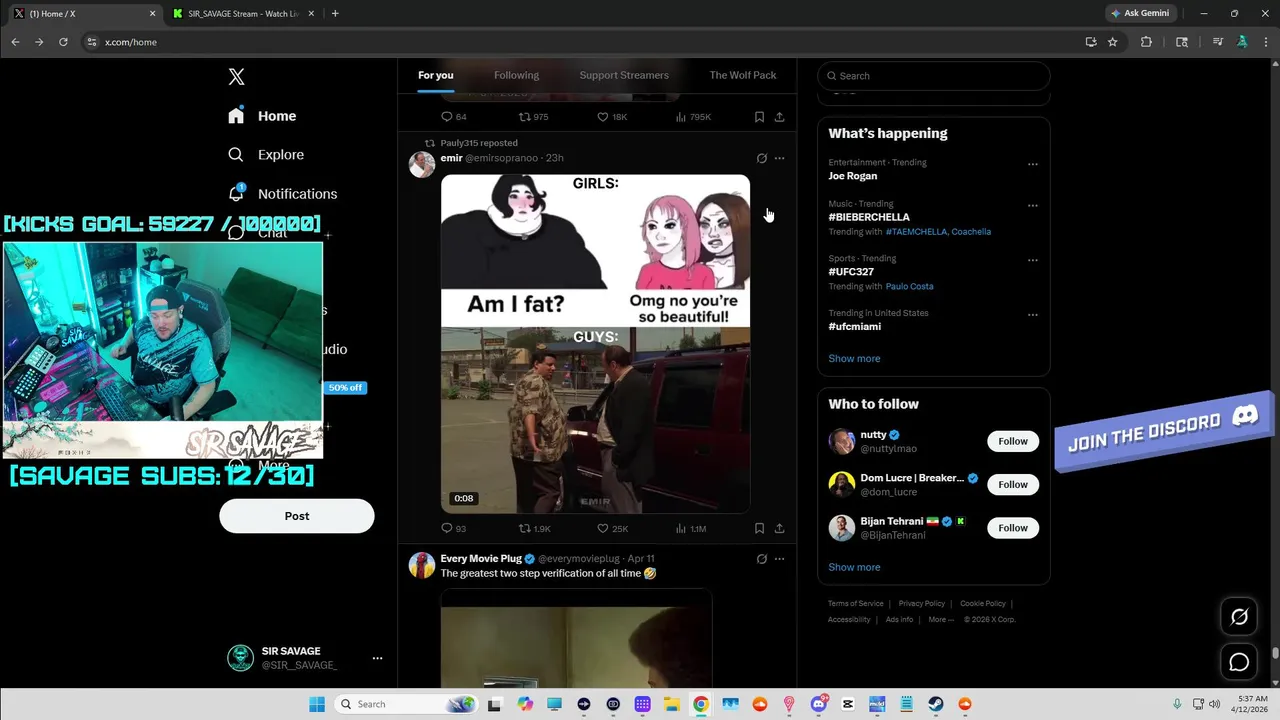Switch to the Support Streamers tab
Image resolution: width=1280 pixels, height=720 pixels.
pos(624,75)
